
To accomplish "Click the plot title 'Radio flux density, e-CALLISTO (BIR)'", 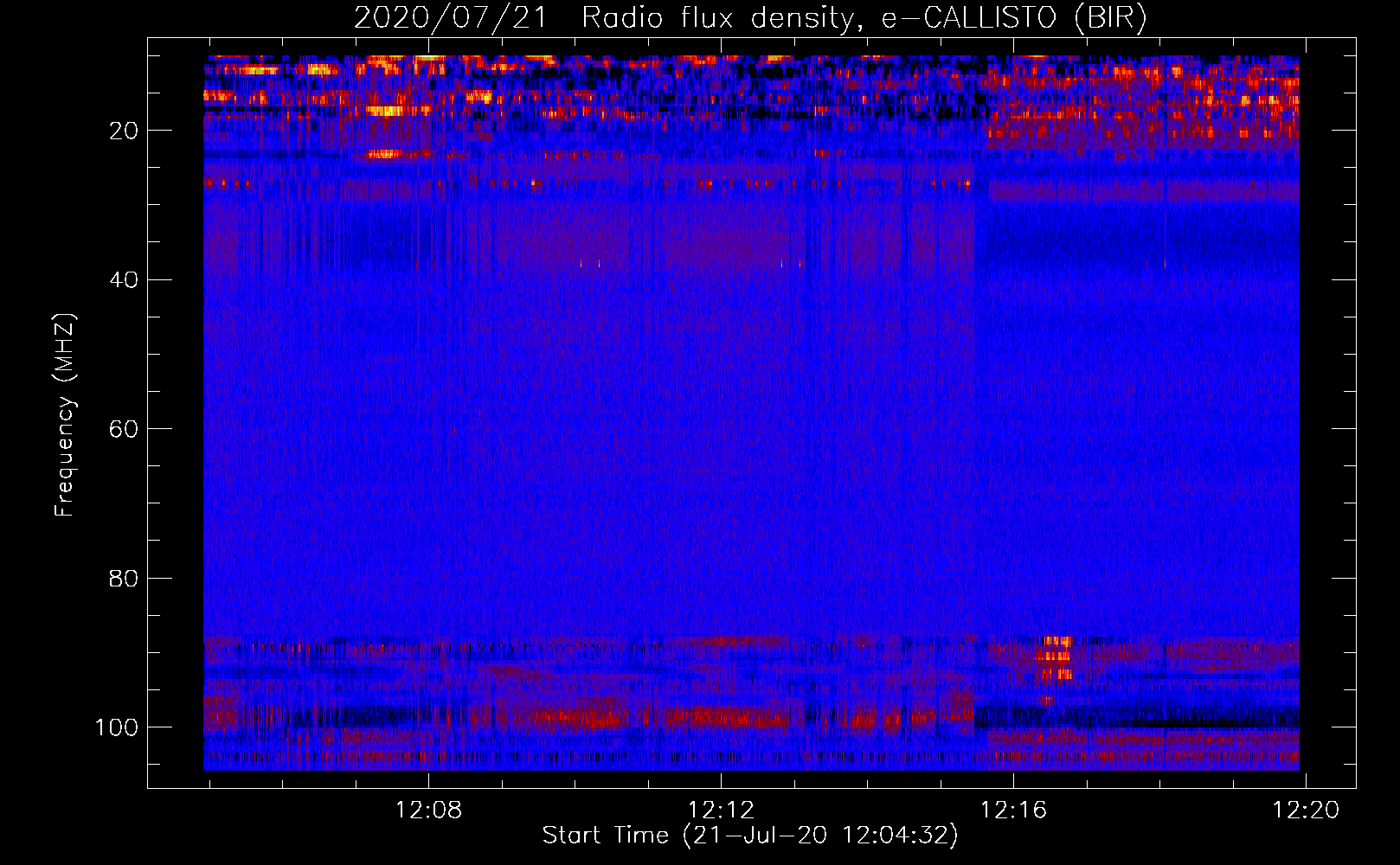I will pos(864,18).
